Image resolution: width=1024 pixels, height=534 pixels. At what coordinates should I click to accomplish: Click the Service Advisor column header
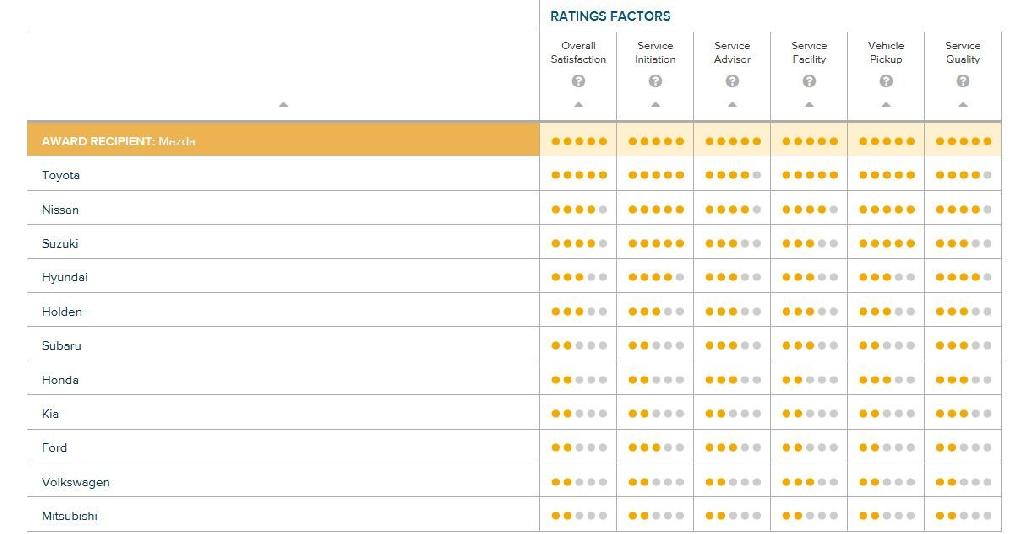pos(732,52)
